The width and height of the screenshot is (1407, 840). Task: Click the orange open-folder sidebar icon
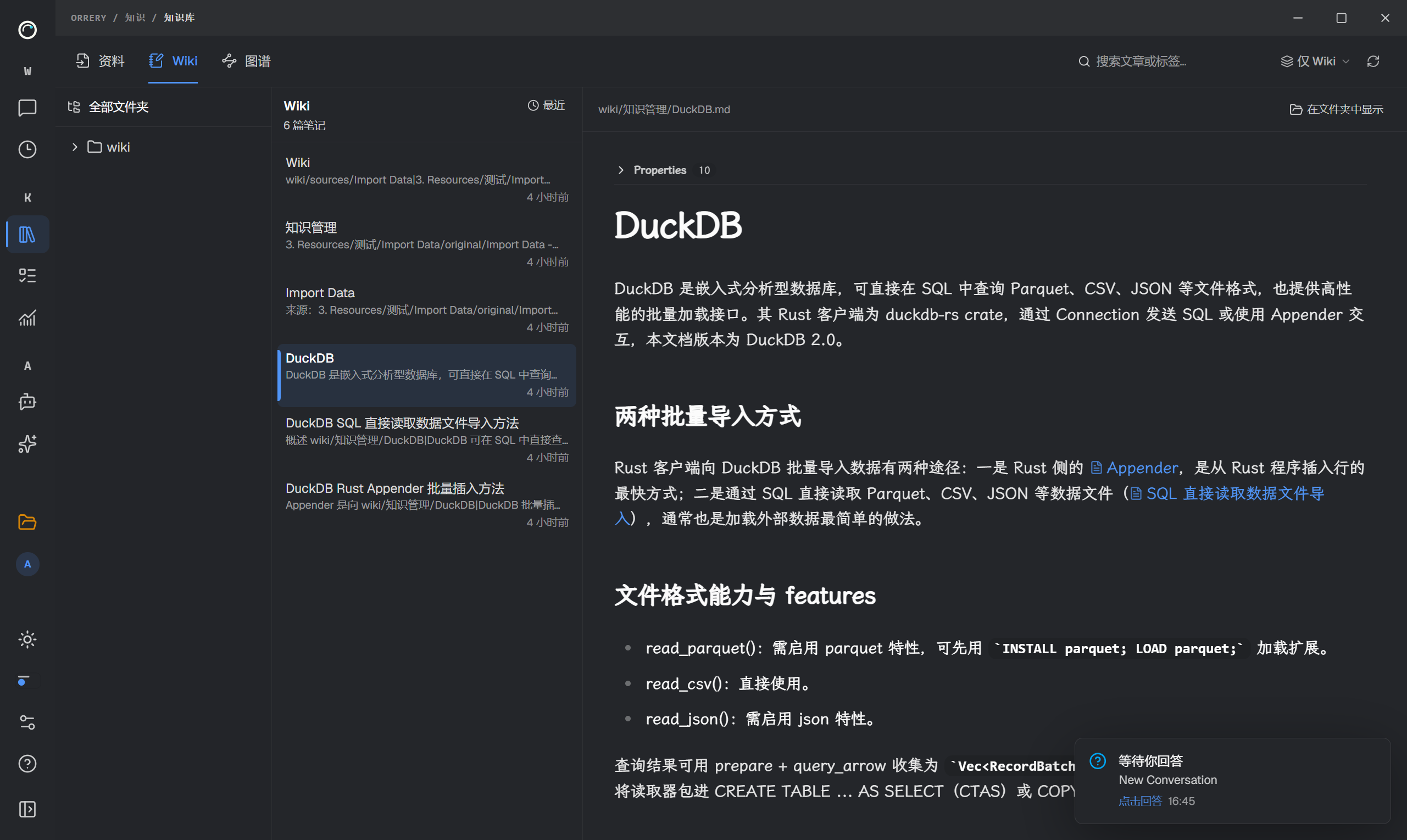(27, 522)
